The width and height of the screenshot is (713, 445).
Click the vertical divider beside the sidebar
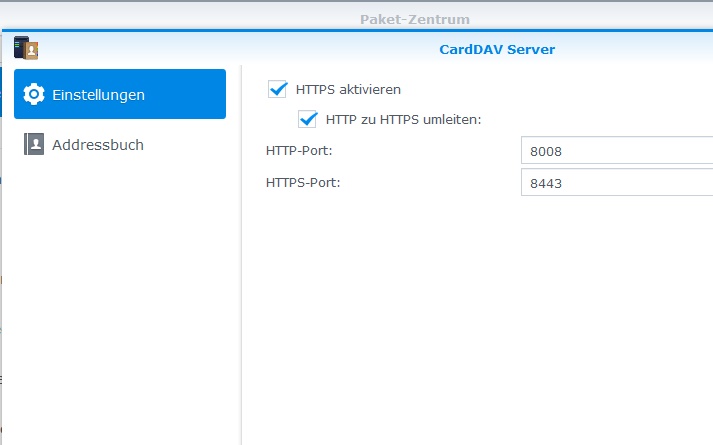(x=241, y=255)
